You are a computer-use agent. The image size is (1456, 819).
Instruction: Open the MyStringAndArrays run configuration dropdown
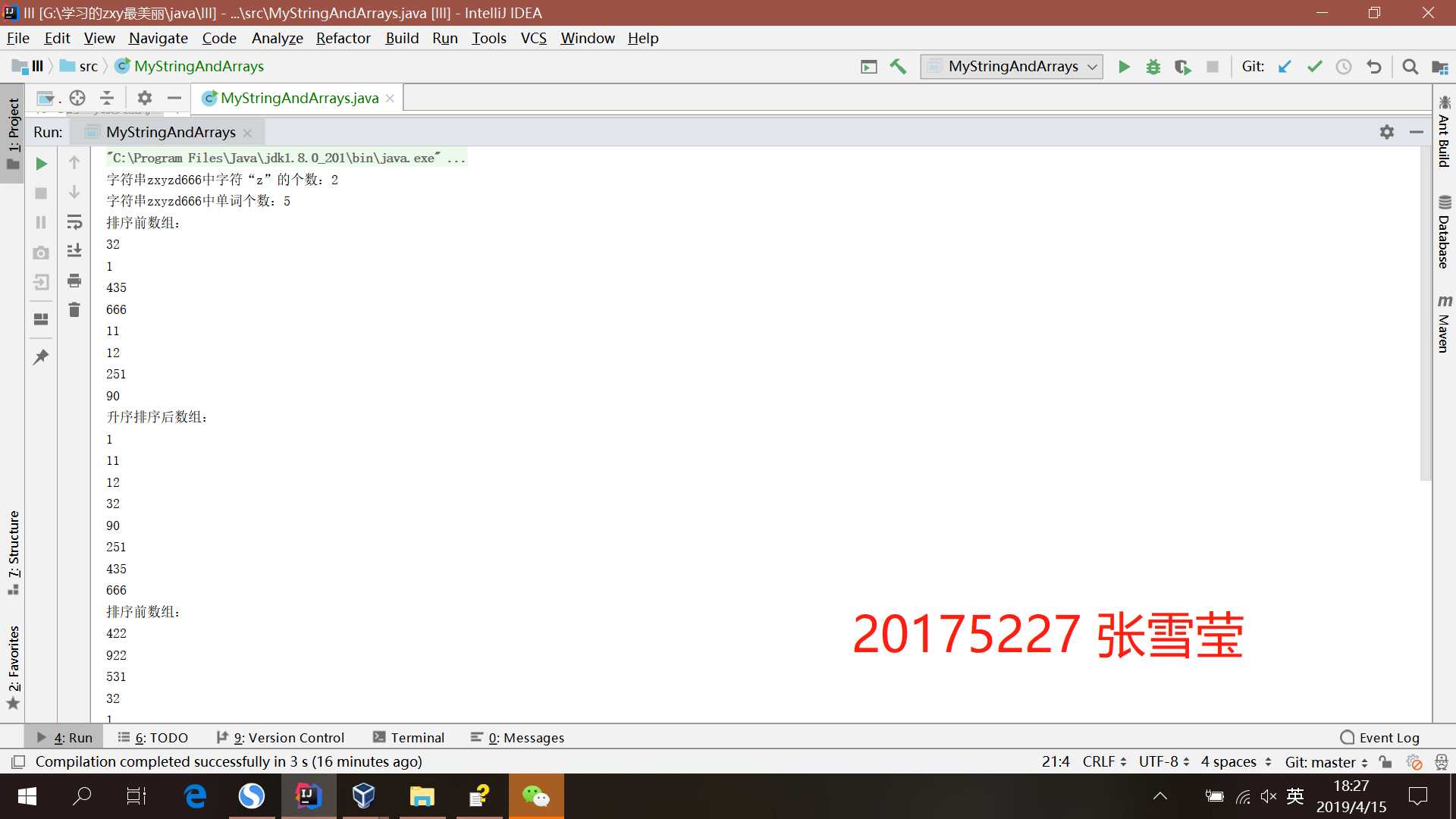(1012, 67)
